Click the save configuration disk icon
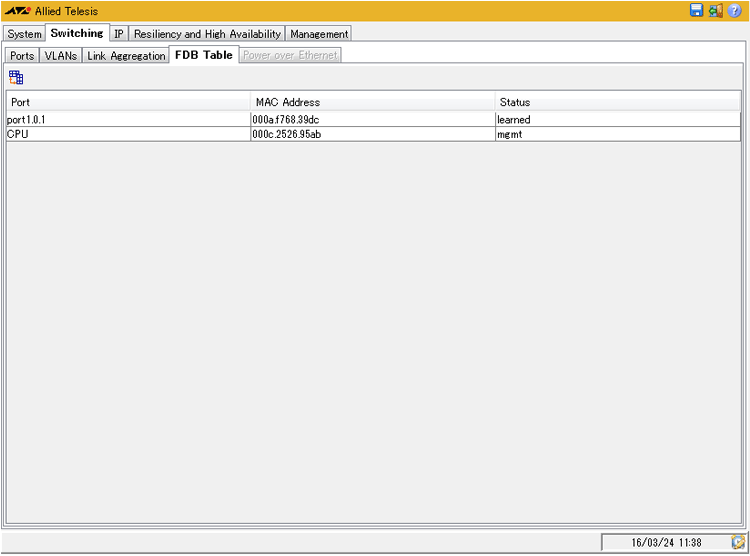750x556 pixels. 696,10
